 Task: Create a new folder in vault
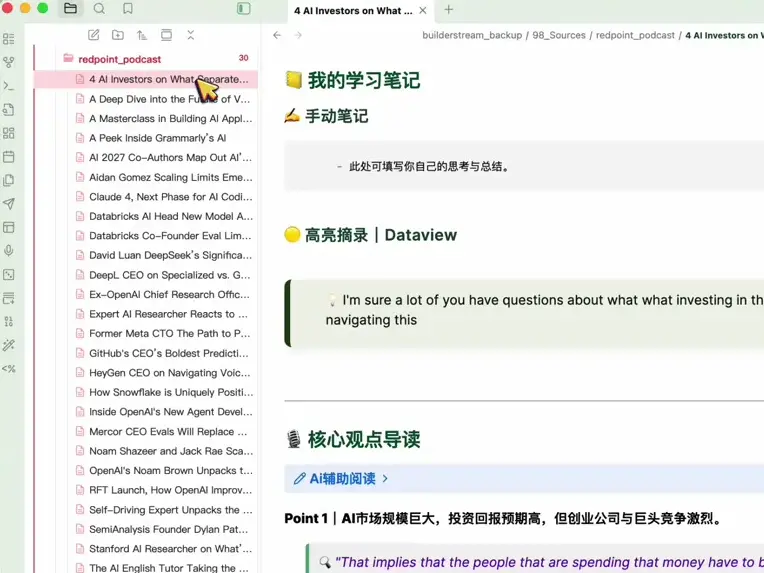pyautogui.click(x=118, y=35)
